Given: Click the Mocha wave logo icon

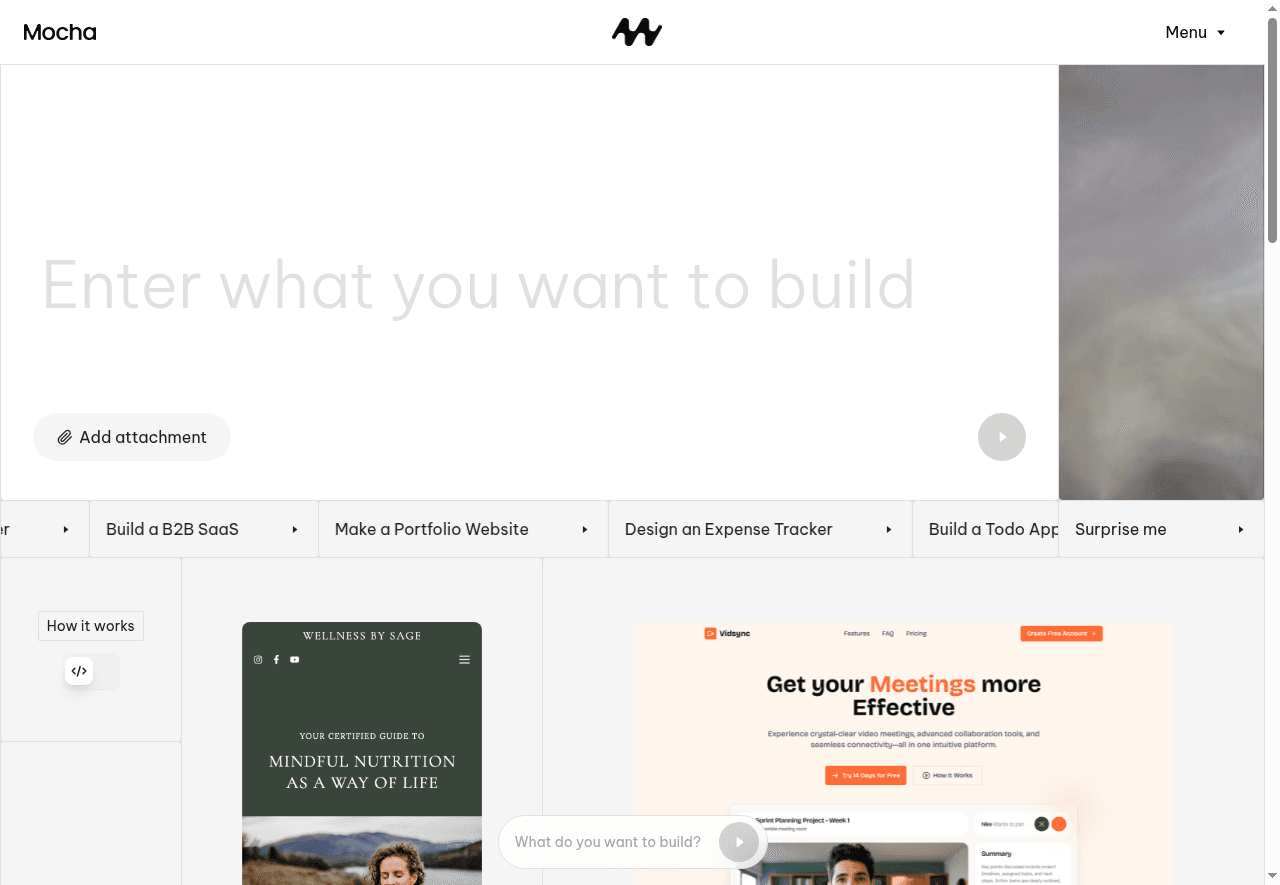Looking at the screenshot, I should [x=637, y=32].
